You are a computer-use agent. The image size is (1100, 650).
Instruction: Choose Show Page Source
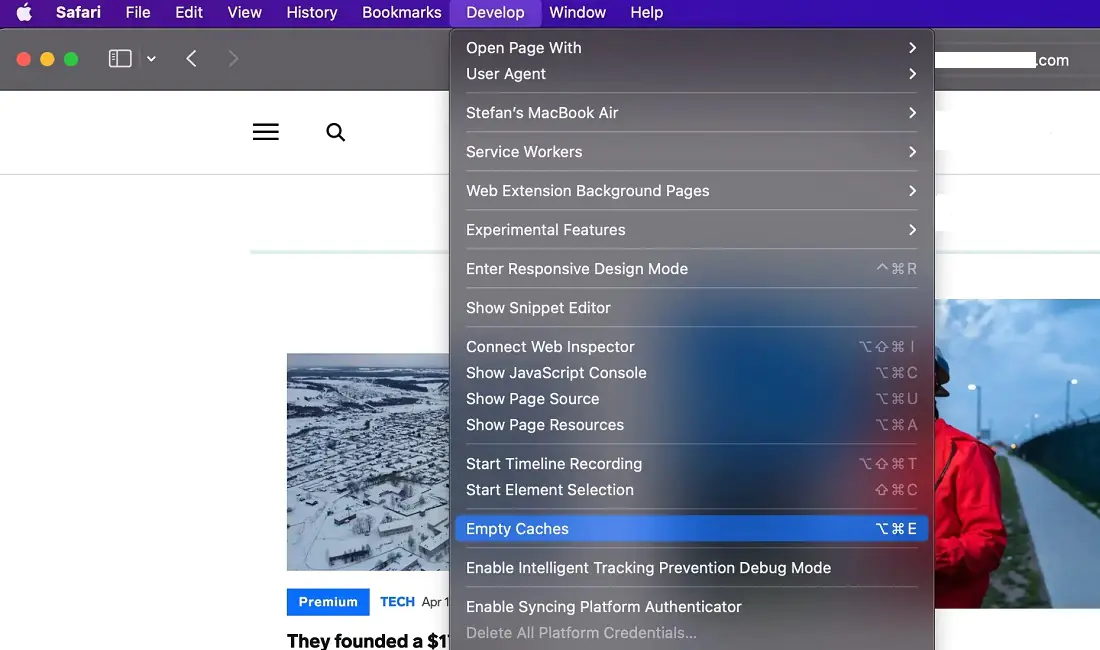pos(691,399)
